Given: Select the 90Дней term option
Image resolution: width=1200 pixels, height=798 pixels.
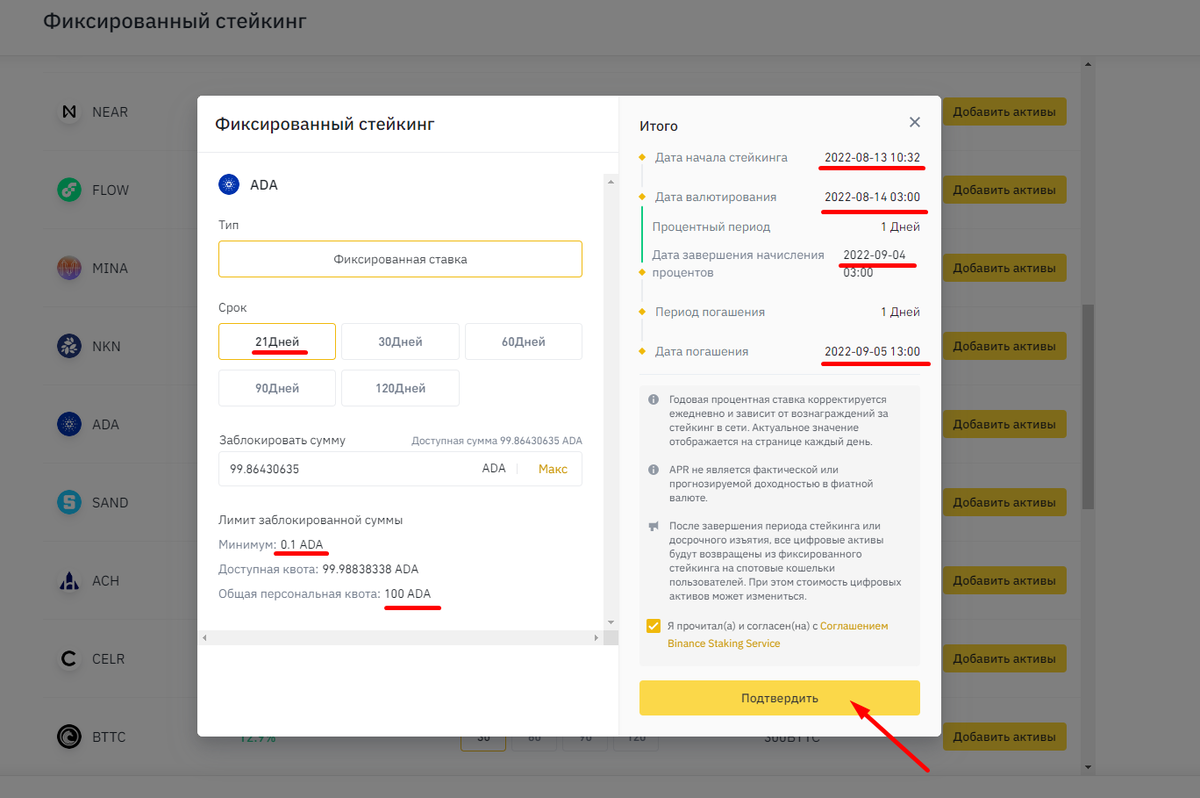Looking at the screenshot, I should [277, 388].
